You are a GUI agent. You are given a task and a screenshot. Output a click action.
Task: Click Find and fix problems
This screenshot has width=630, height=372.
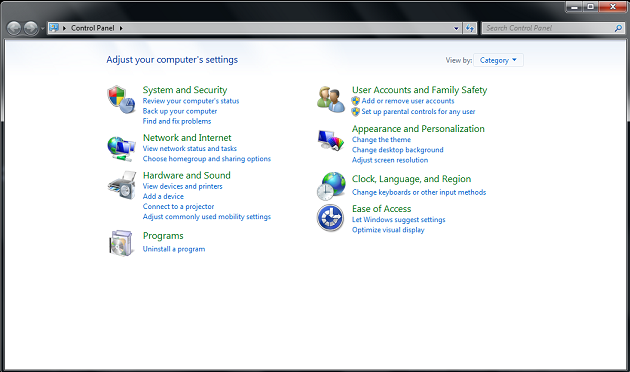pos(177,121)
